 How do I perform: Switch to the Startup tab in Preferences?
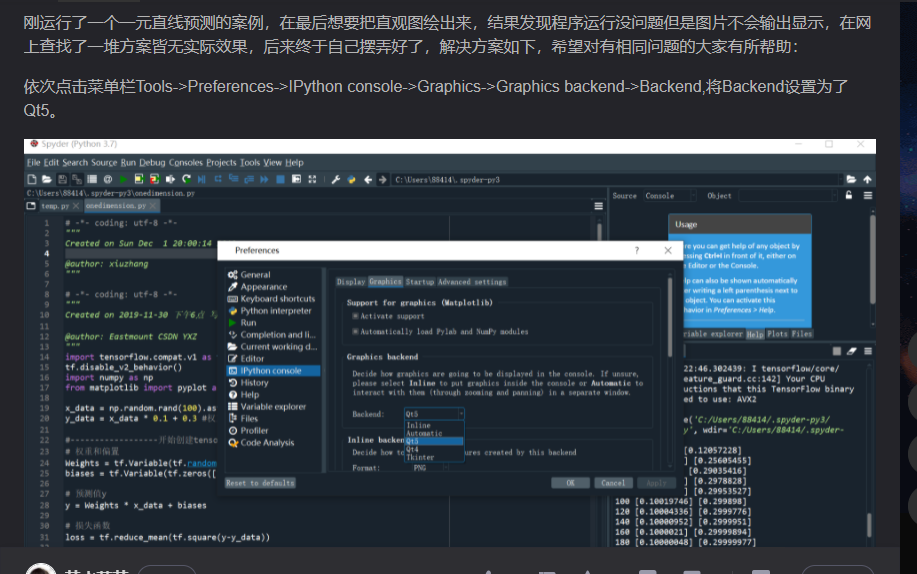coord(420,282)
